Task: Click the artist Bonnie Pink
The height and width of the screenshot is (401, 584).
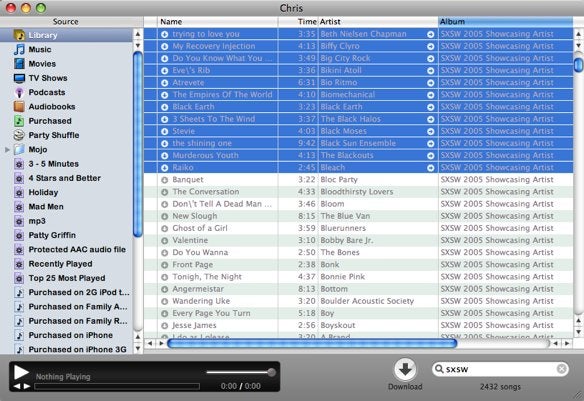Action: (x=343, y=277)
